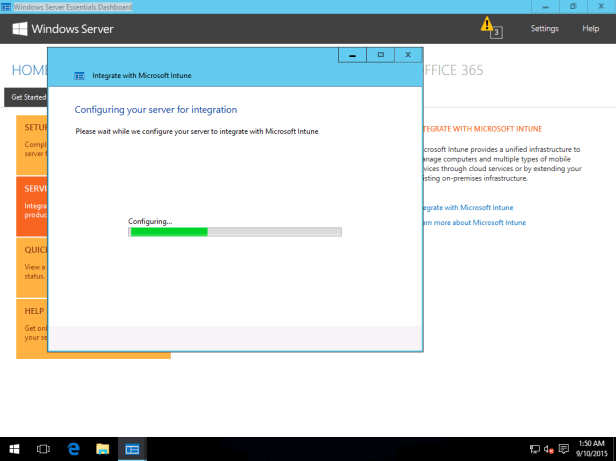Select the Get Started tab
This screenshot has width=616, height=461.
pyautogui.click(x=26, y=97)
